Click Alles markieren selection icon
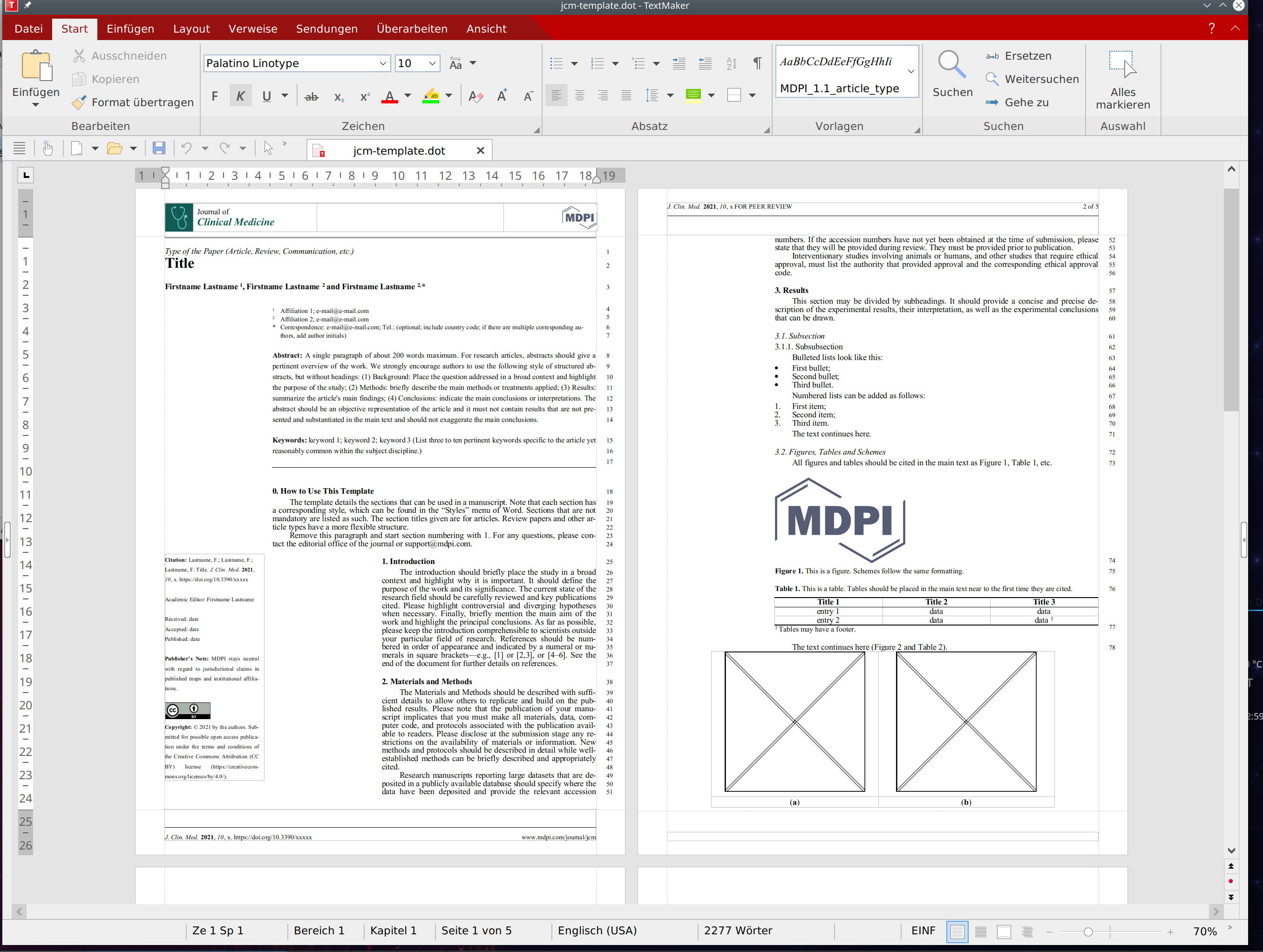 1122,64
